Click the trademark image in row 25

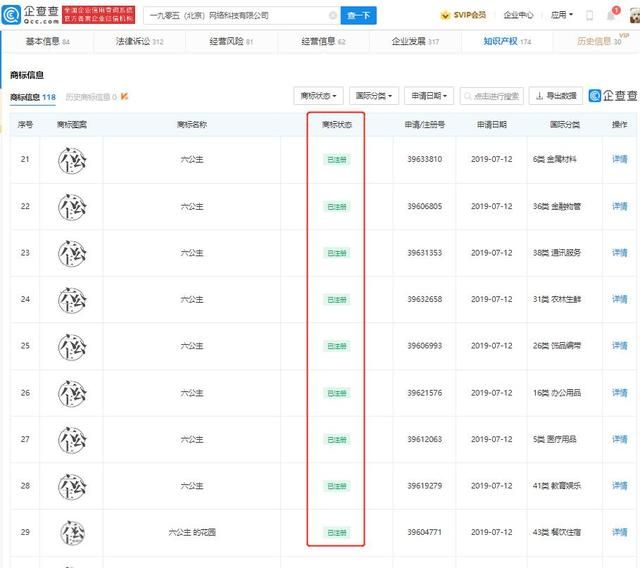[71, 345]
